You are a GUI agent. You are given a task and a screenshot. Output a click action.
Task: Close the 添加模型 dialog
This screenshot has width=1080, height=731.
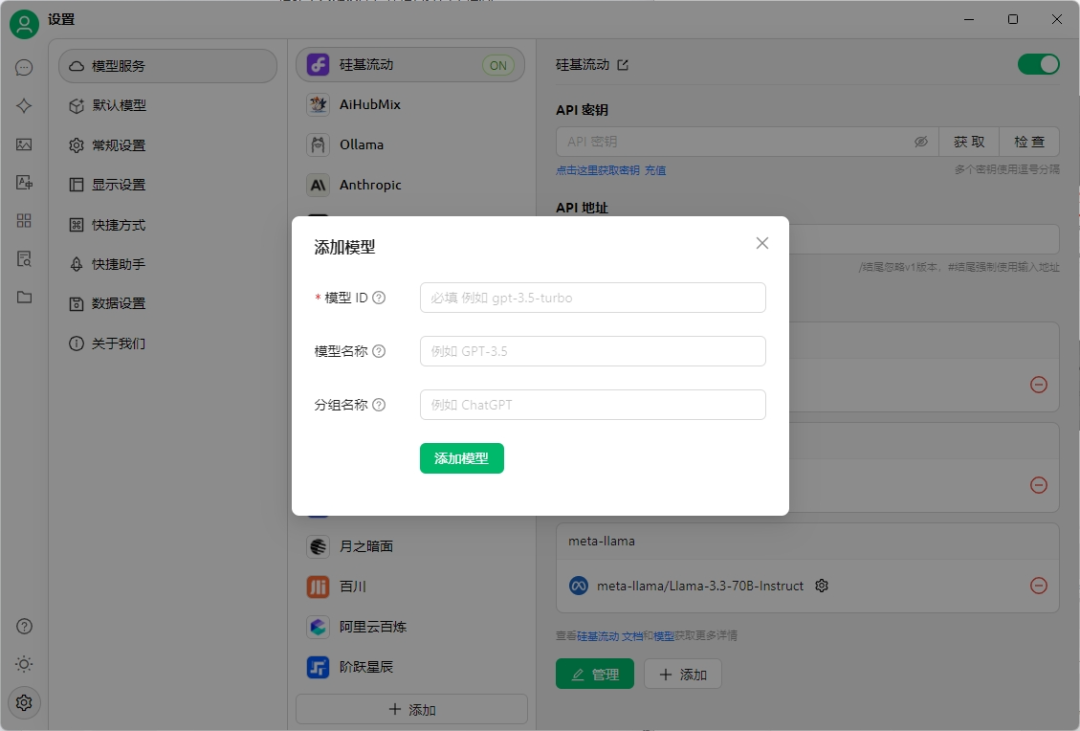pos(762,243)
